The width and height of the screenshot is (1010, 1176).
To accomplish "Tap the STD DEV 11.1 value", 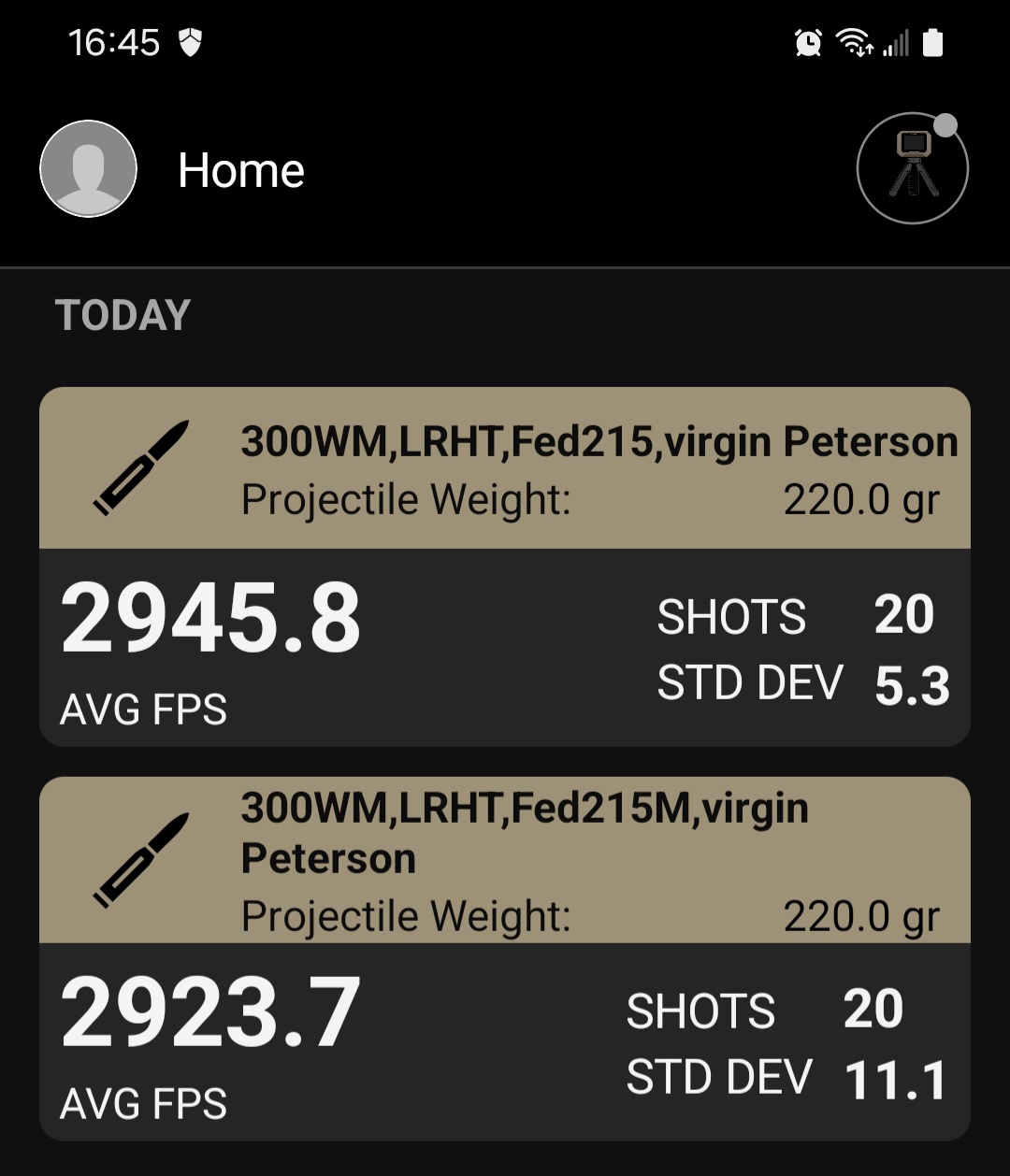I will (896, 1081).
